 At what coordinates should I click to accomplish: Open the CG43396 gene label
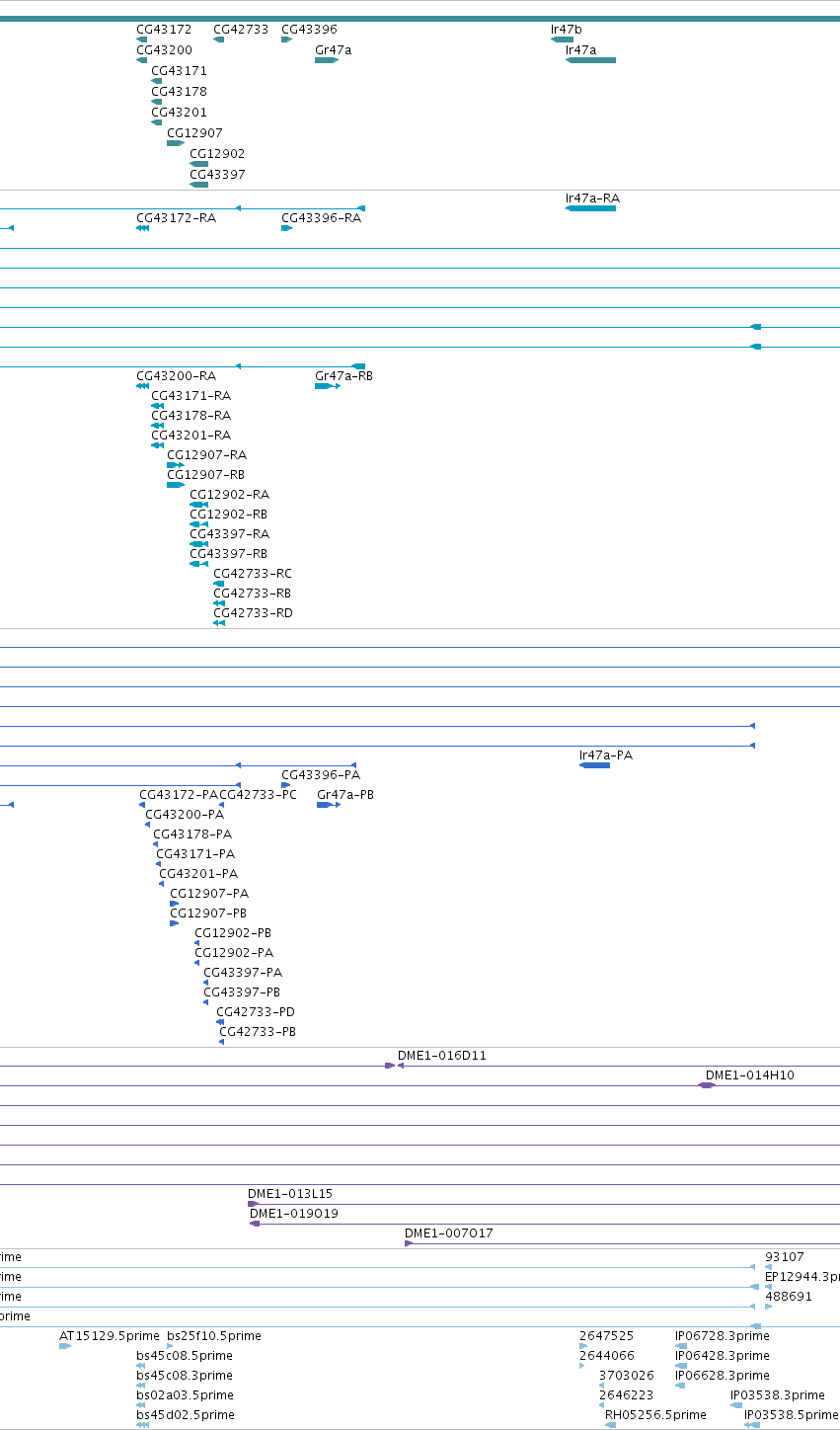click(309, 30)
